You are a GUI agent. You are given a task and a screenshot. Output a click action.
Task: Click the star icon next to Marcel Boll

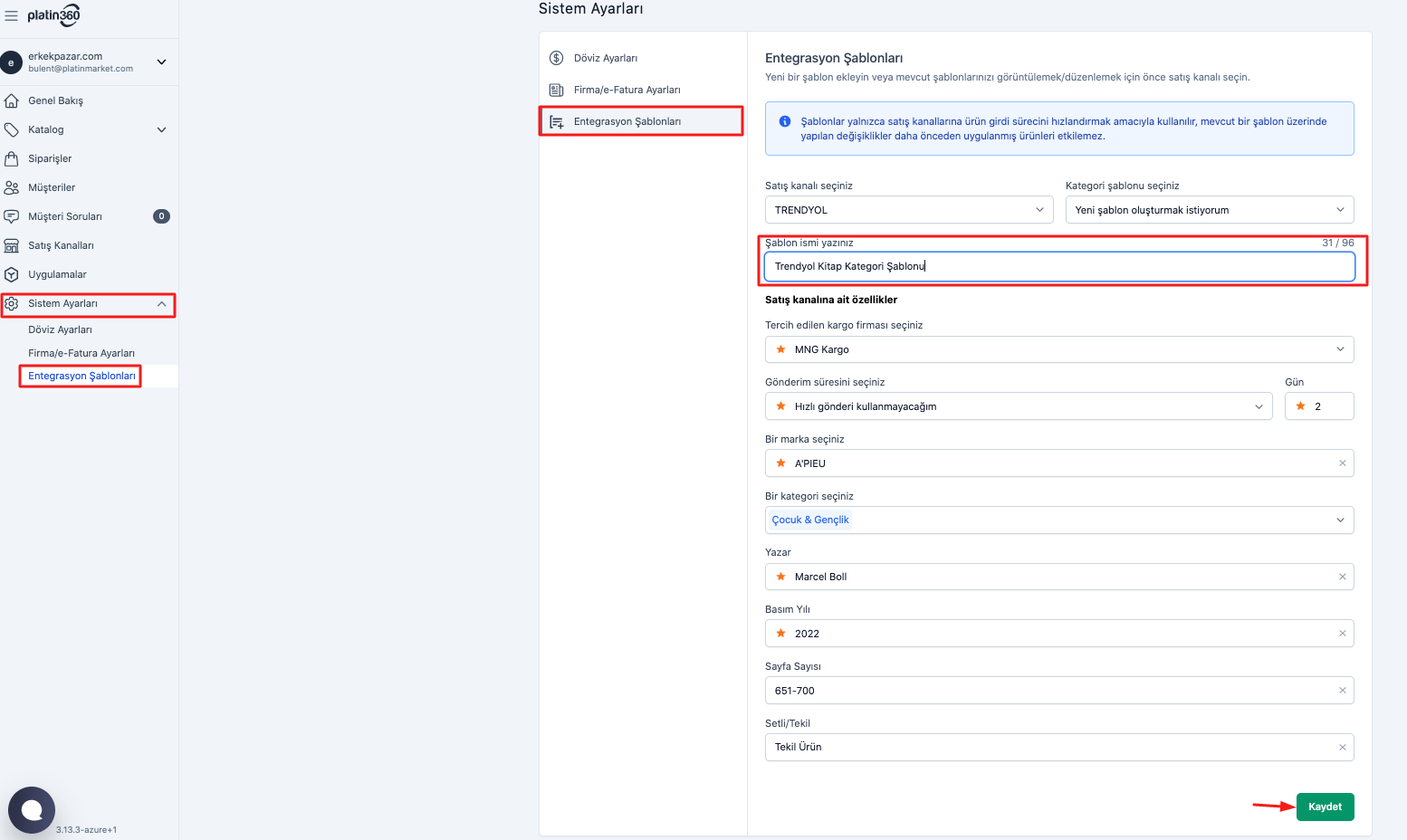[x=781, y=577]
